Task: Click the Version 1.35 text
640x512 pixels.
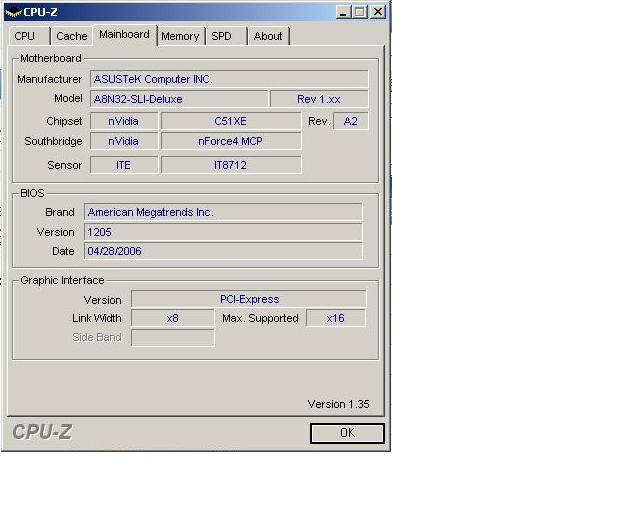Action: click(x=338, y=404)
